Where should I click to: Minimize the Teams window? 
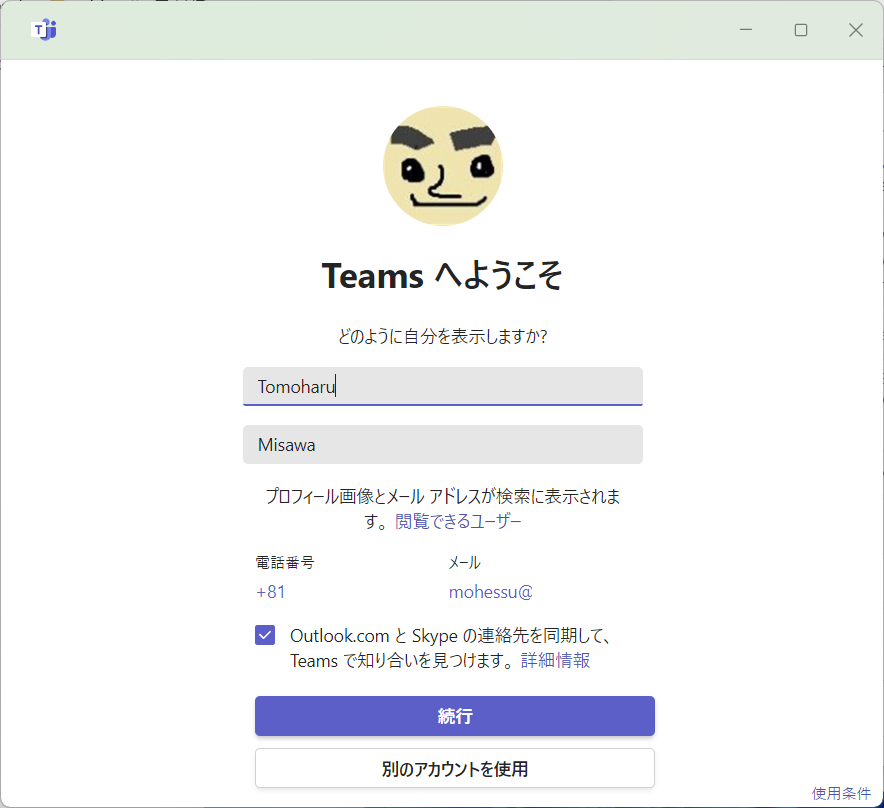click(745, 29)
